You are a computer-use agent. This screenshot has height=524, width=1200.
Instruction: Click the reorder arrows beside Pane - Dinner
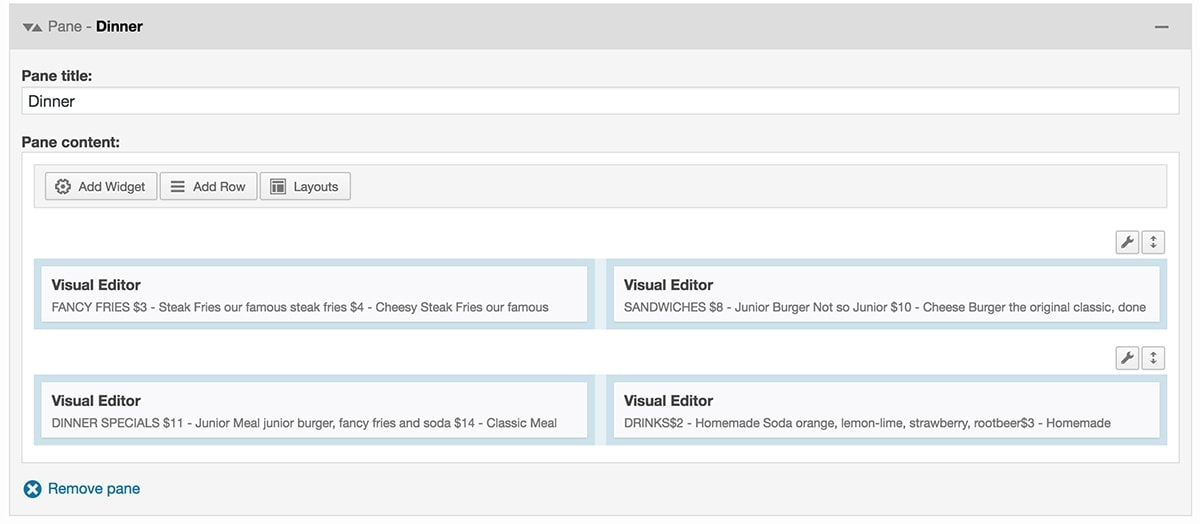33,27
